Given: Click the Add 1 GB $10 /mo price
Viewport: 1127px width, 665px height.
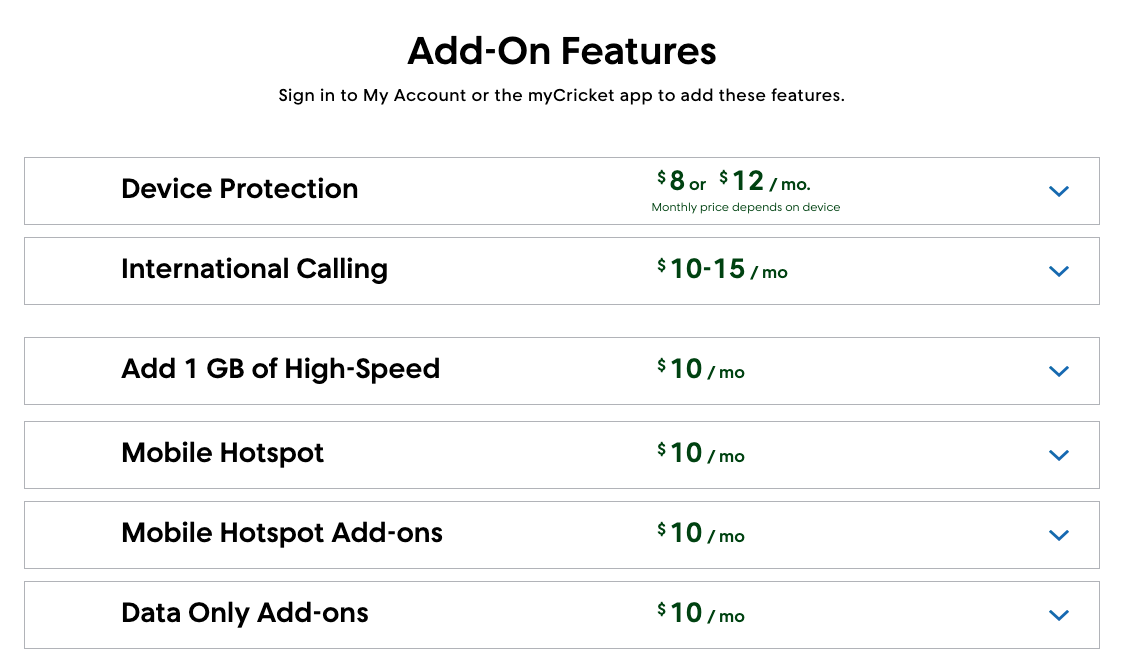Looking at the screenshot, I should 700,370.
